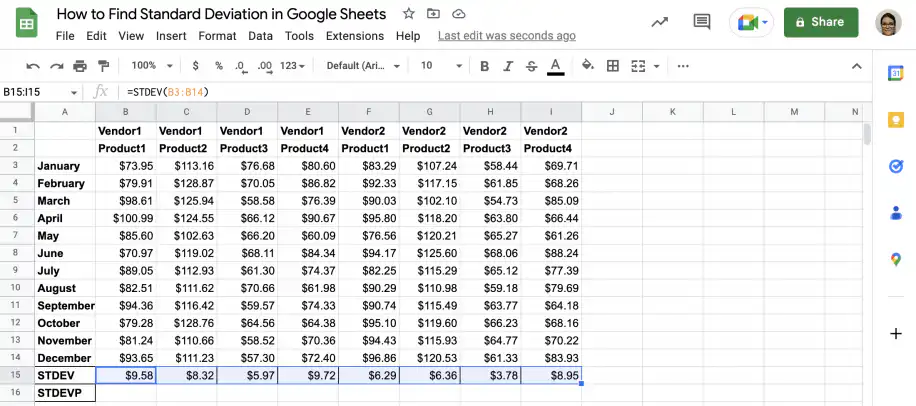916x406 pixels.
Task: Start a Google Meet call
Action: (751, 23)
